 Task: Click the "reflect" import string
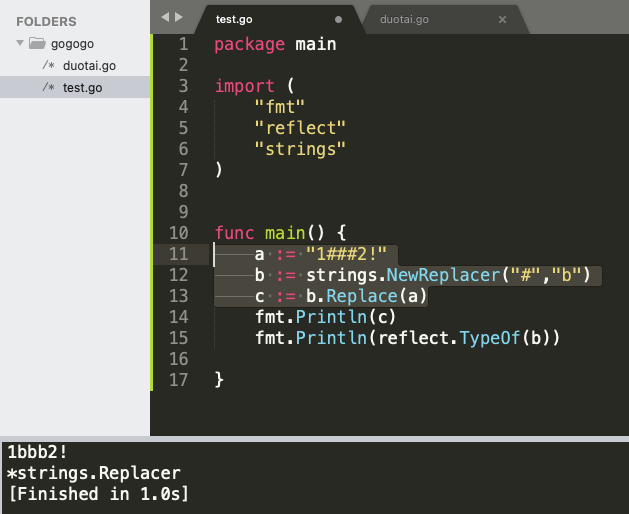(x=300, y=128)
